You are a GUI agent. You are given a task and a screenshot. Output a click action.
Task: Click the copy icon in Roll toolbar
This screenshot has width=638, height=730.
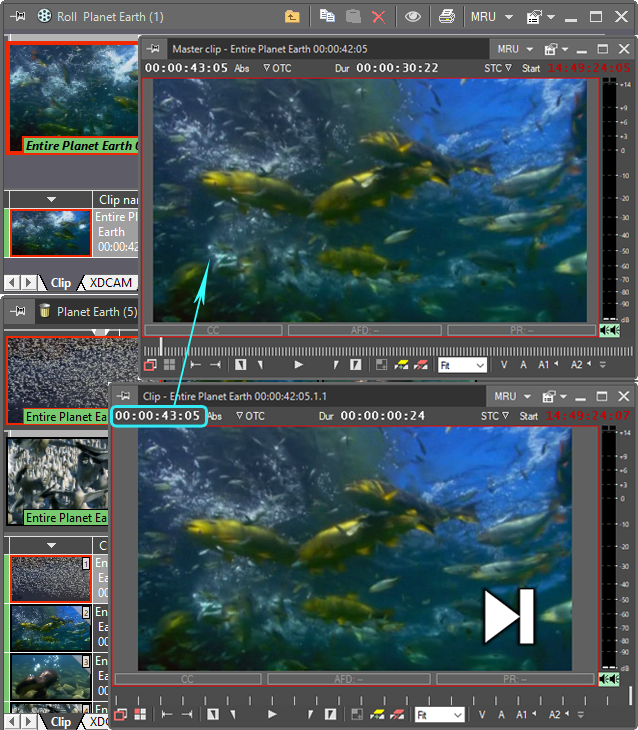327,17
